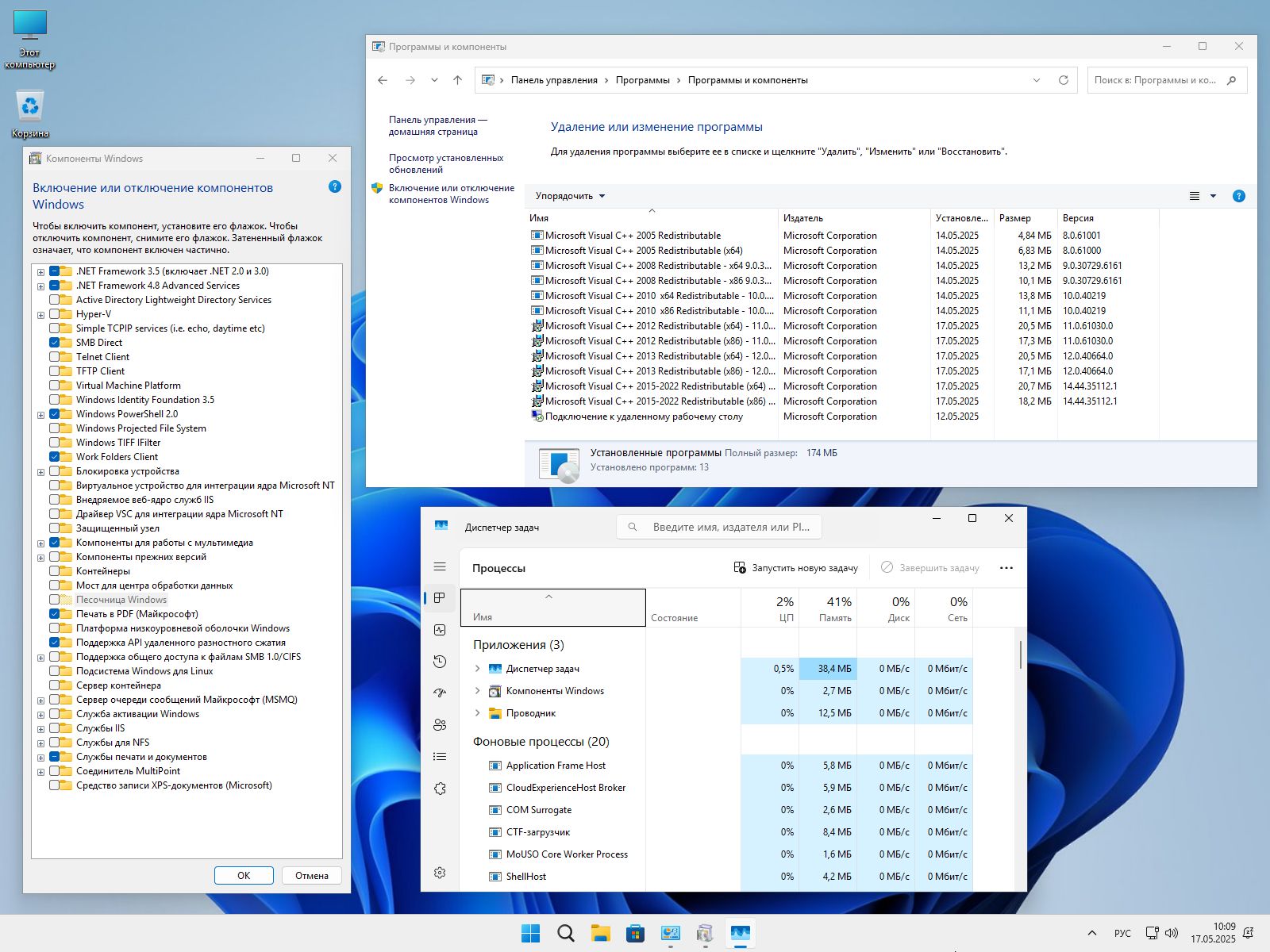Open the Task Manager hamburger navigation menu

pyautogui.click(x=440, y=566)
